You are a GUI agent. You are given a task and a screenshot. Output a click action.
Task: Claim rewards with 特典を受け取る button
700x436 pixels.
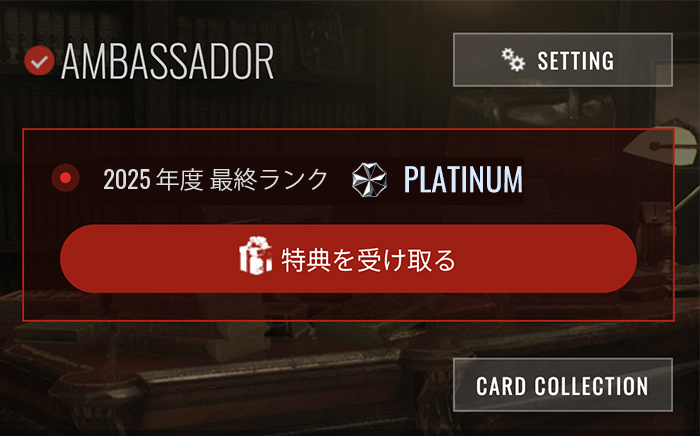(x=348, y=259)
